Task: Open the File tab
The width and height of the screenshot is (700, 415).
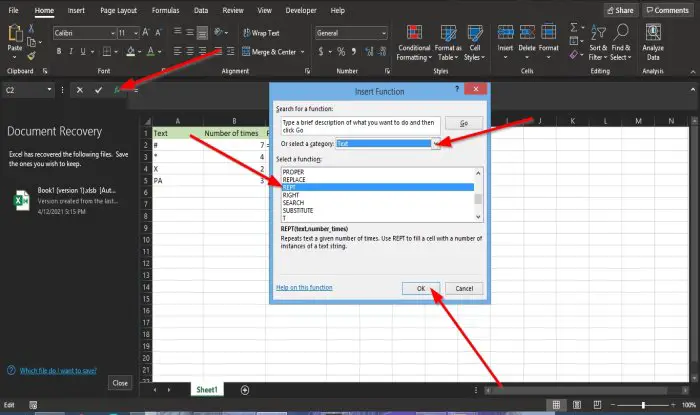Action: [x=13, y=10]
